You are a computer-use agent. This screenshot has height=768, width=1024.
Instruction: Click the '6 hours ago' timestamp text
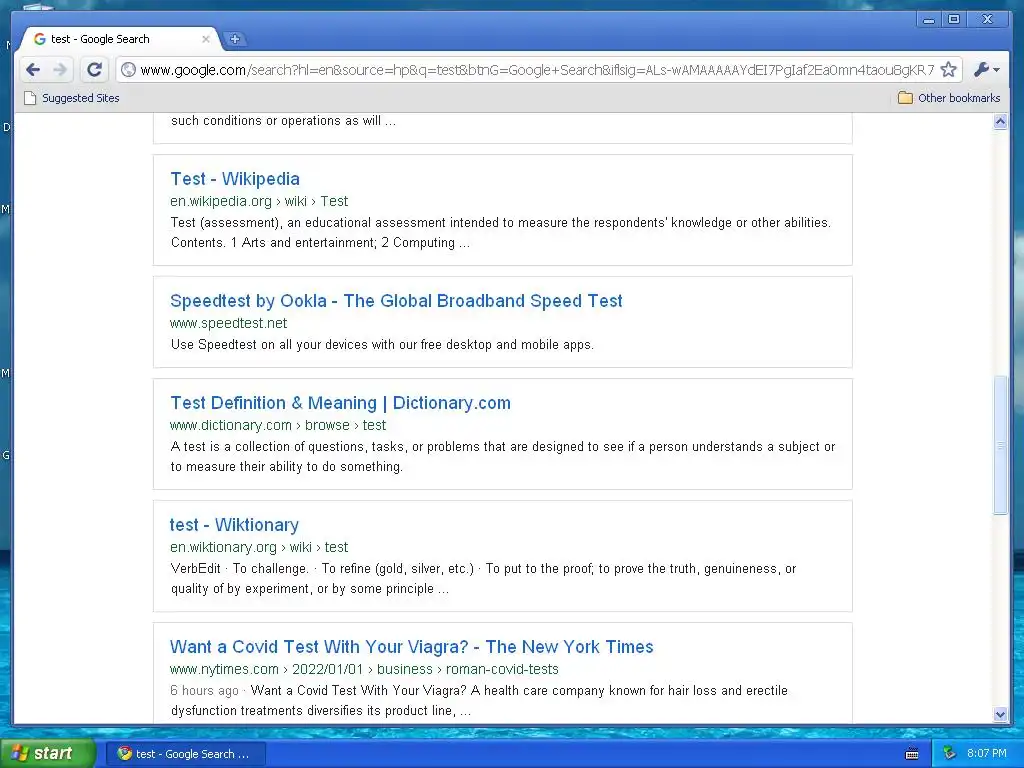(x=204, y=691)
